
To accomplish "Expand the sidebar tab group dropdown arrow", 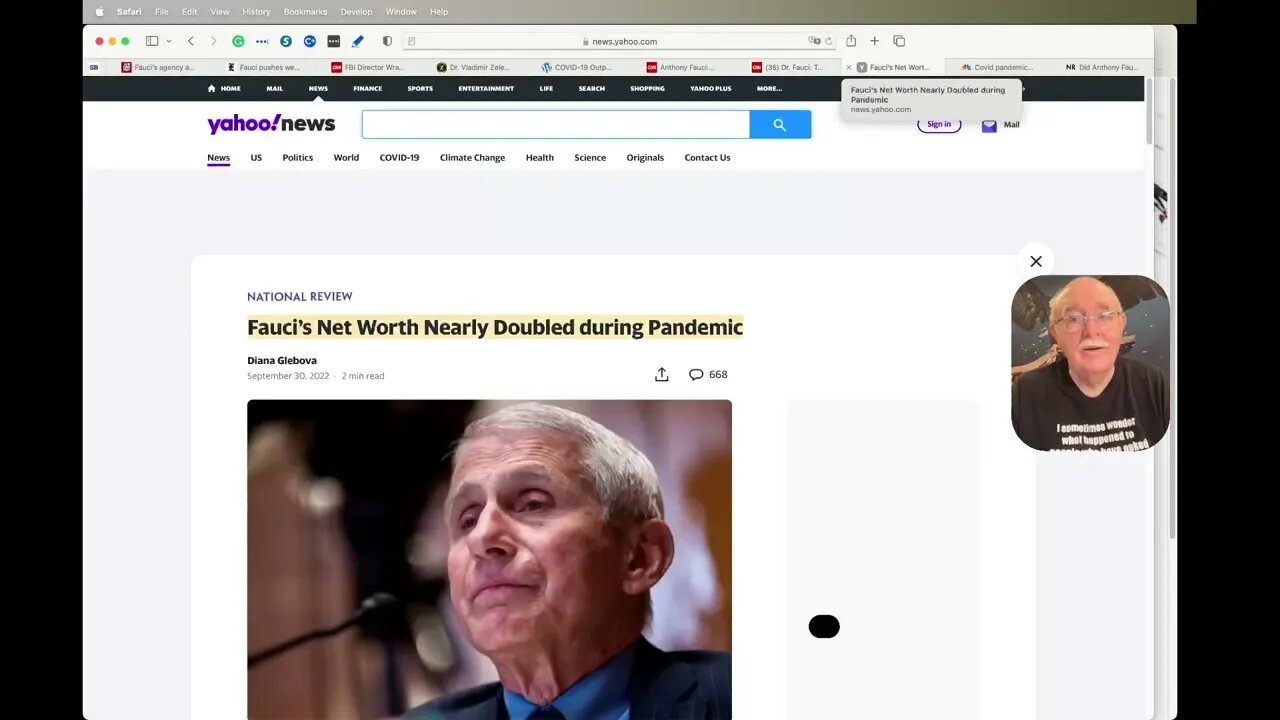I will pyautogui.click(x=169, y=41).
